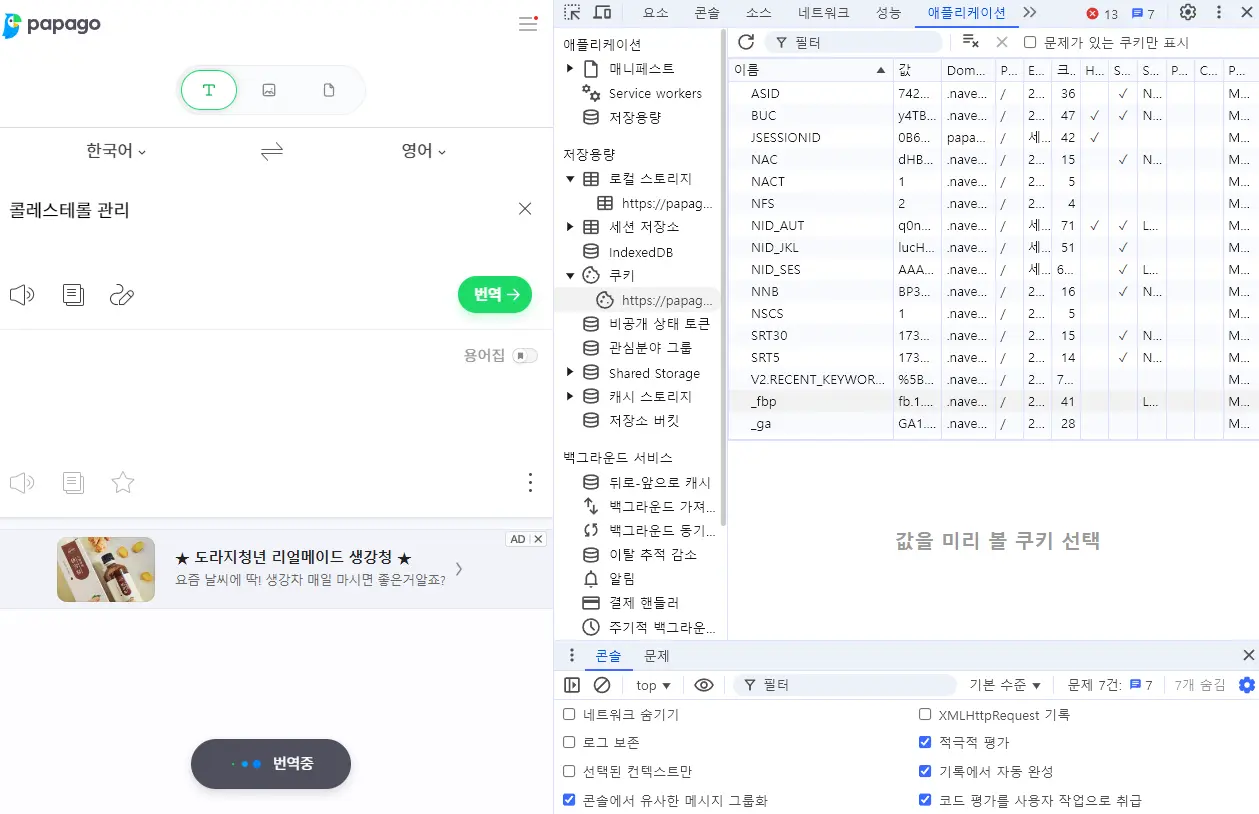
Task: Expand the 세션 저장소 tree item
Action: (570, 227)
